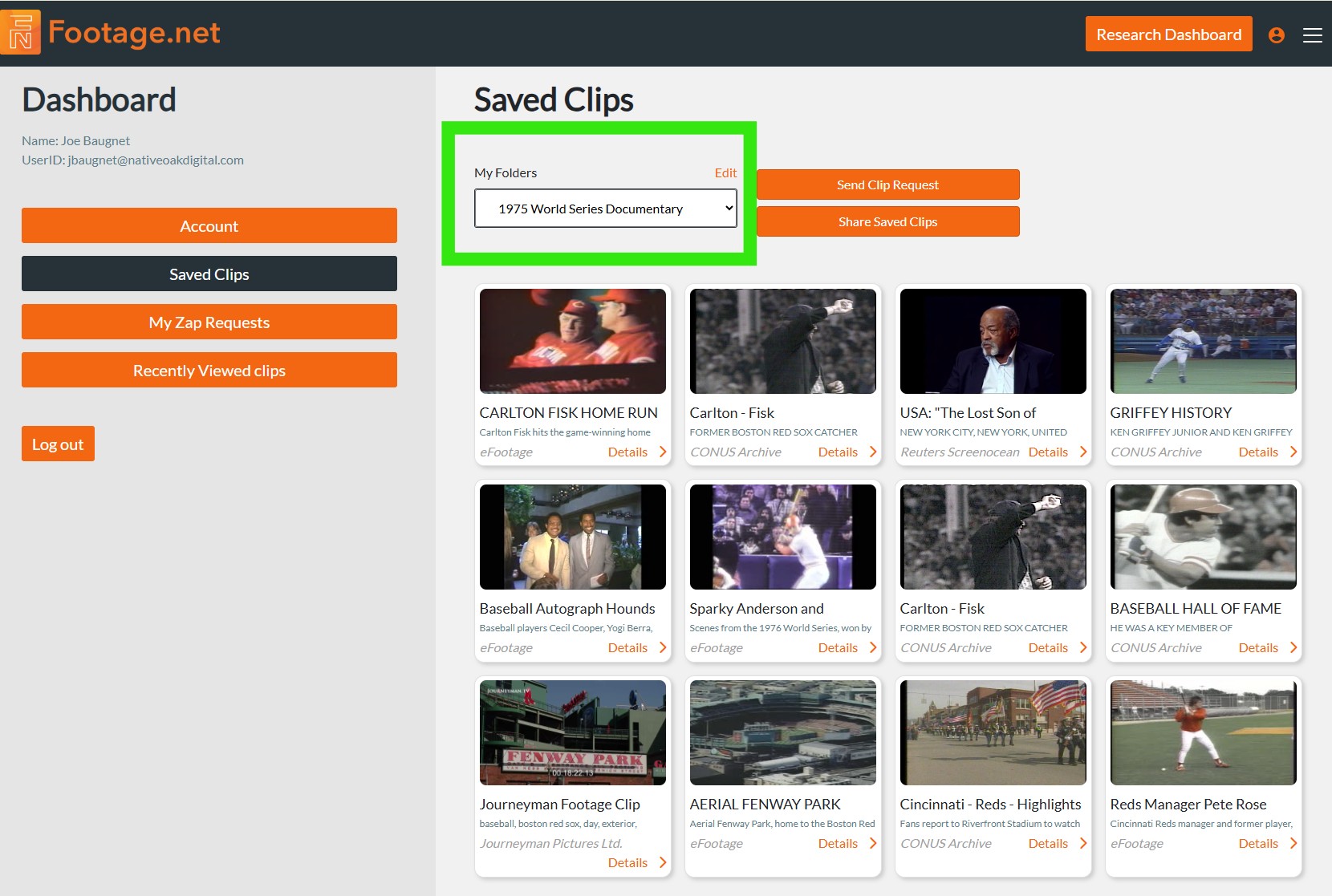The width and height of the screenshot is (1332, 896).
Task: Open Research Dashboard
Action: (x=1168, y=34)
